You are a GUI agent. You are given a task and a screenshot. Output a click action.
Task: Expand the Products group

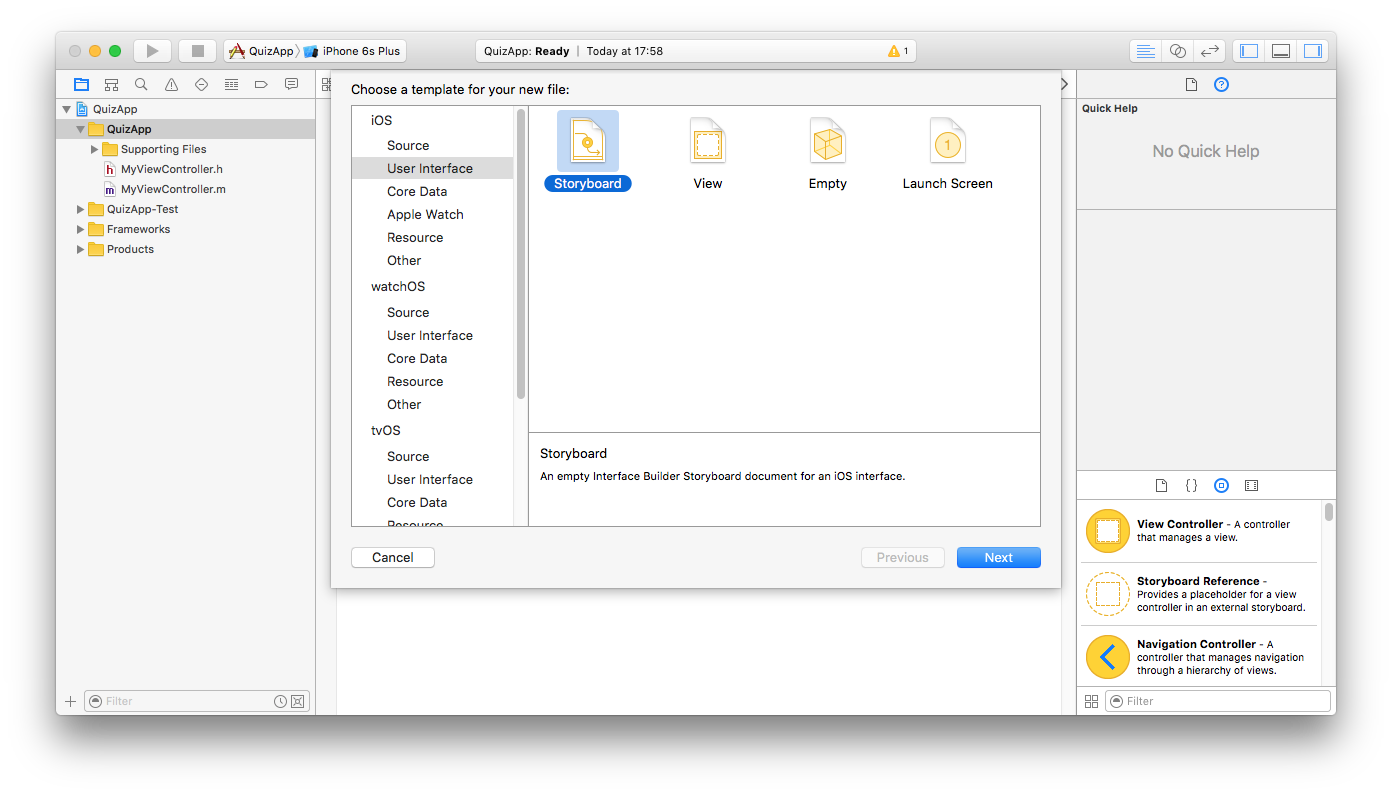[x=81, y=249]
